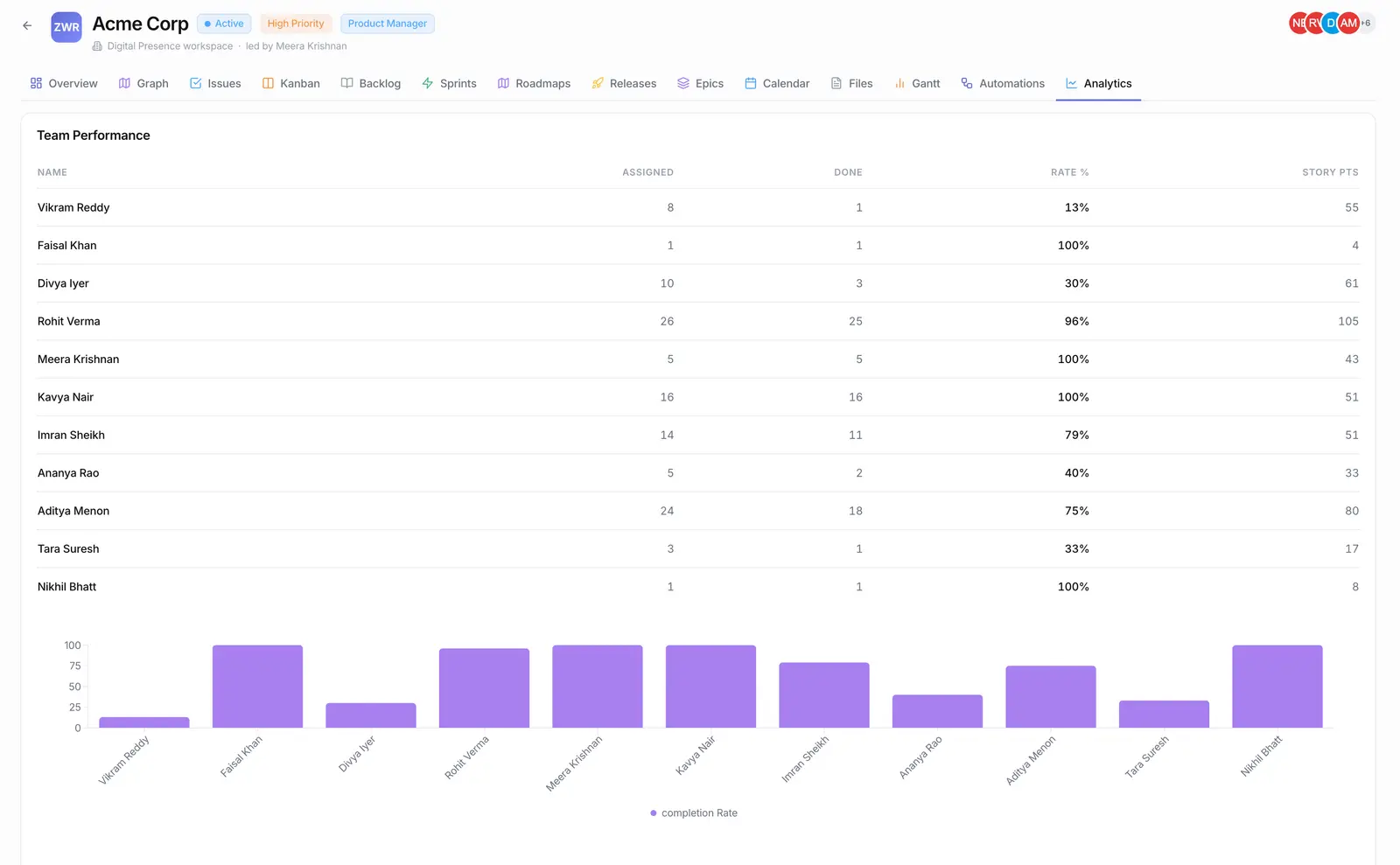Go back using the left arrow icon
Image resolution: width=1400 pixels, height=865 pixels.
27,25
